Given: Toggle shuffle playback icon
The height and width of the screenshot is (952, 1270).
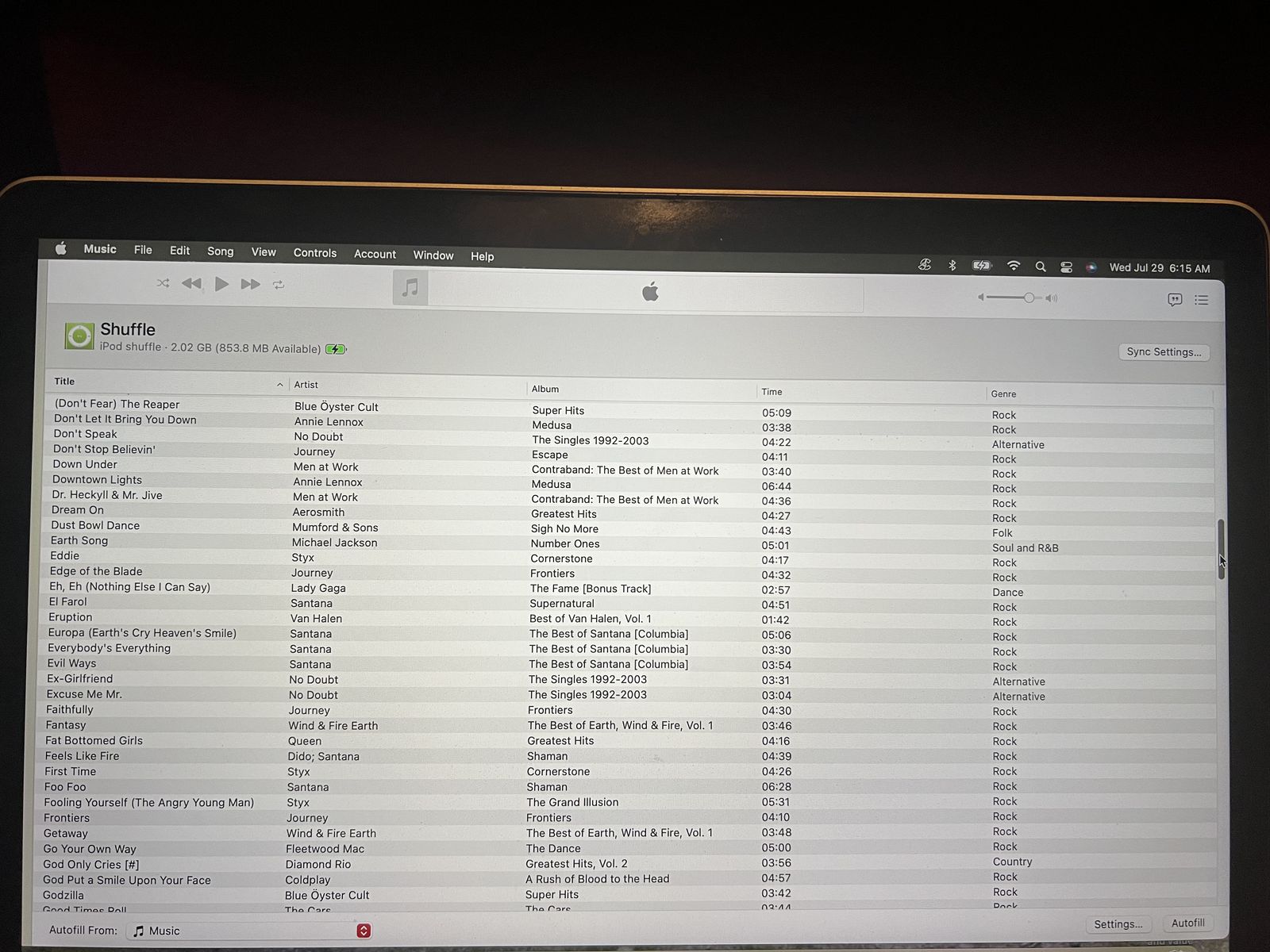Looking at the screenshot, I should 163,283.
